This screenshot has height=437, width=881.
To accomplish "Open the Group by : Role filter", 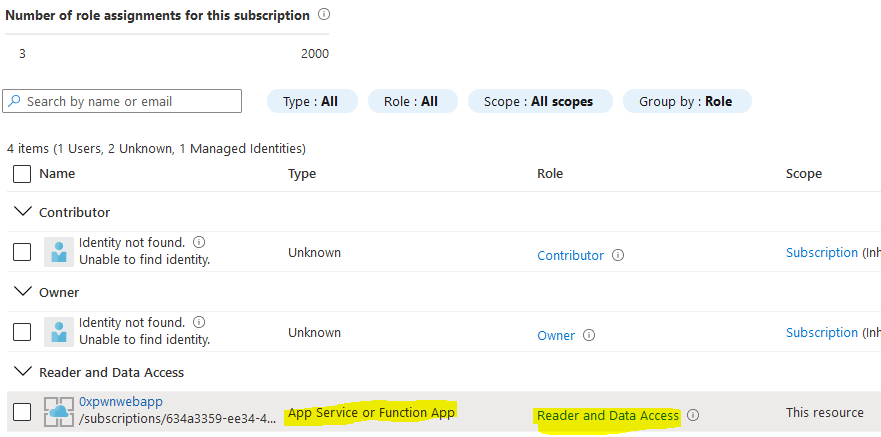I will point(687,101).
